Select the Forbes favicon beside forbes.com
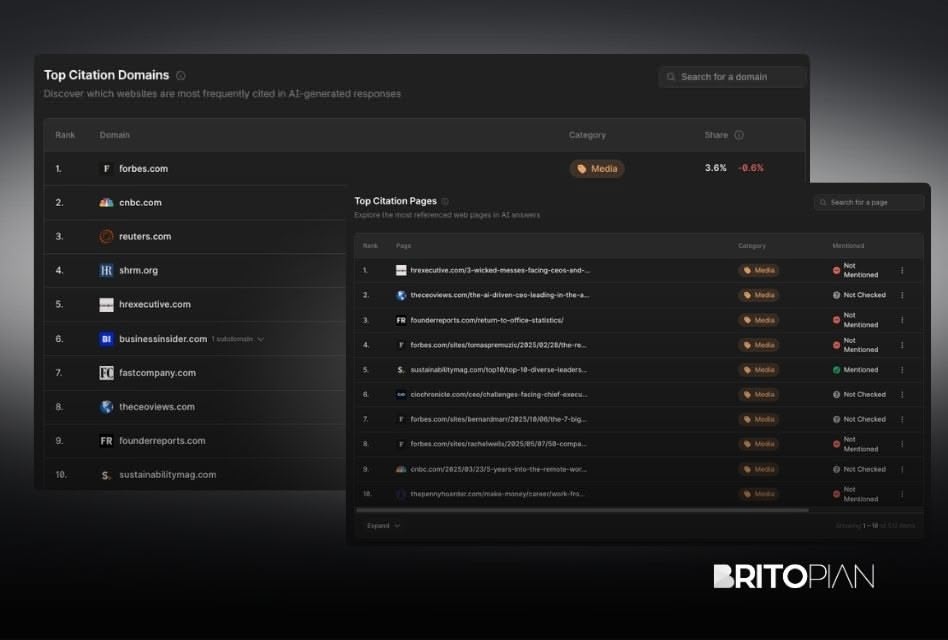 [x=106, y=168]
